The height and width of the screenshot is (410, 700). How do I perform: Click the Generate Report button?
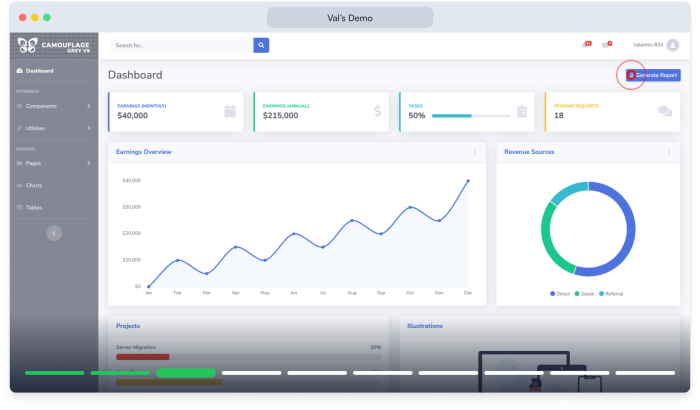coord(653,75)
